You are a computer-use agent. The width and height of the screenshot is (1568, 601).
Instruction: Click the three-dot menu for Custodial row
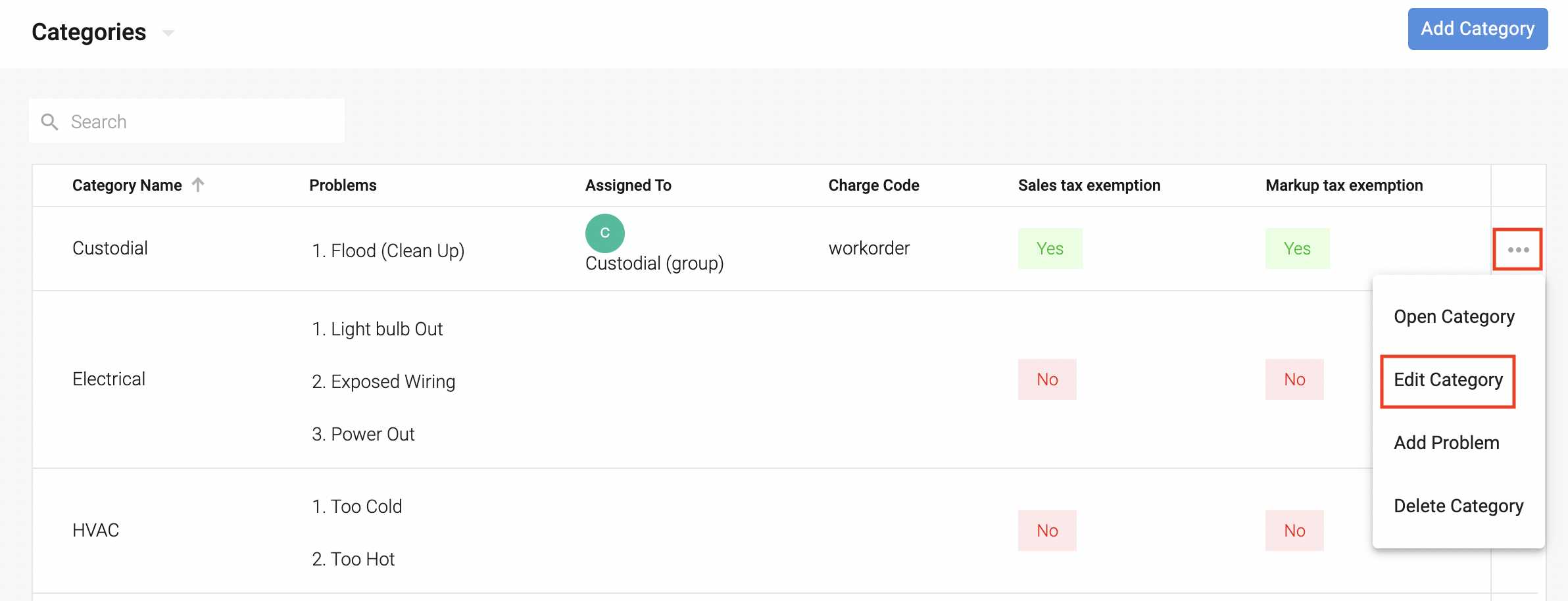1517,249
